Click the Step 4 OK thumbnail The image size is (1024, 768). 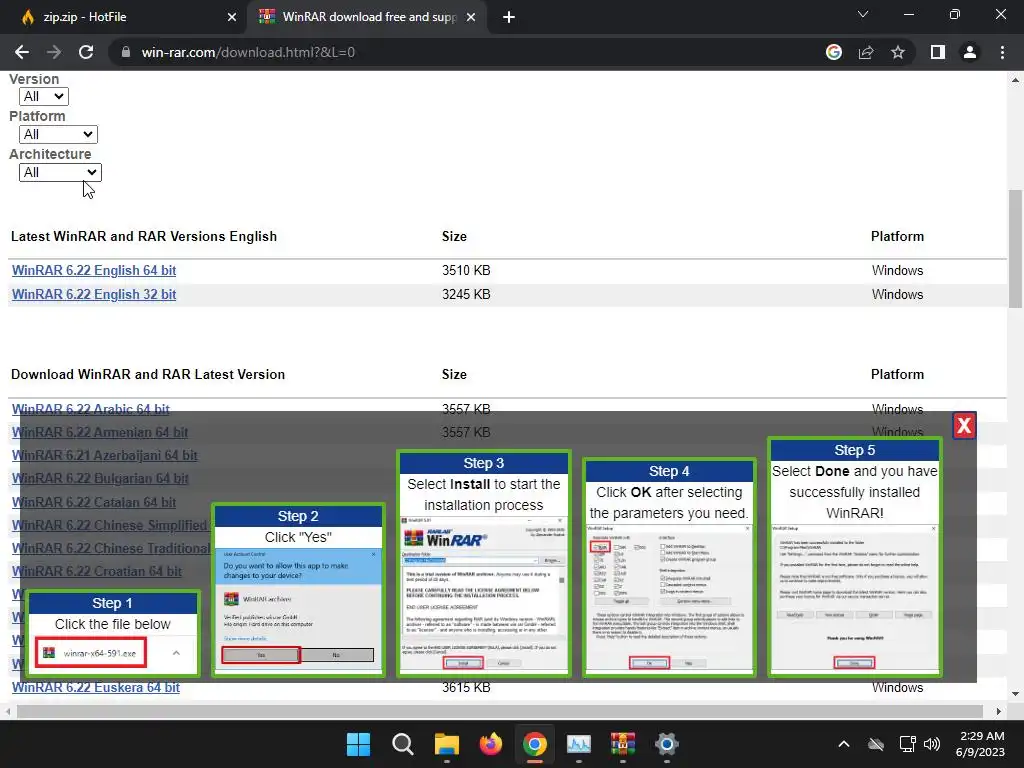pos(669,567)
